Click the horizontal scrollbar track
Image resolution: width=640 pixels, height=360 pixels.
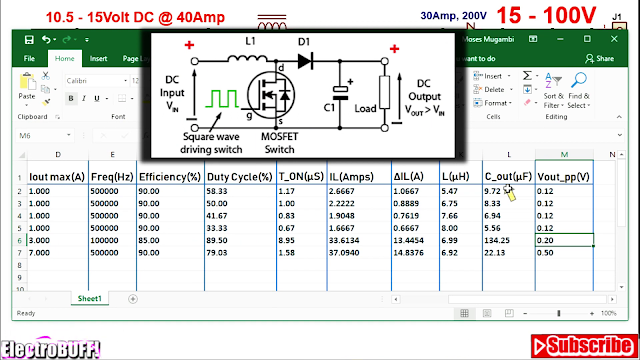tap(527, 300)
